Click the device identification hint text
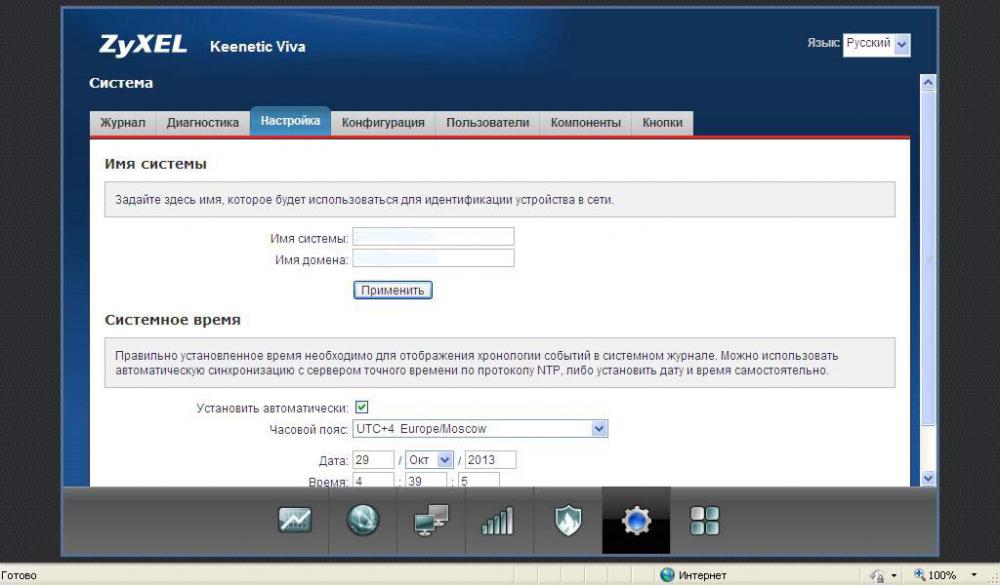The image size is (1000, 585). (x=364, y=200)
